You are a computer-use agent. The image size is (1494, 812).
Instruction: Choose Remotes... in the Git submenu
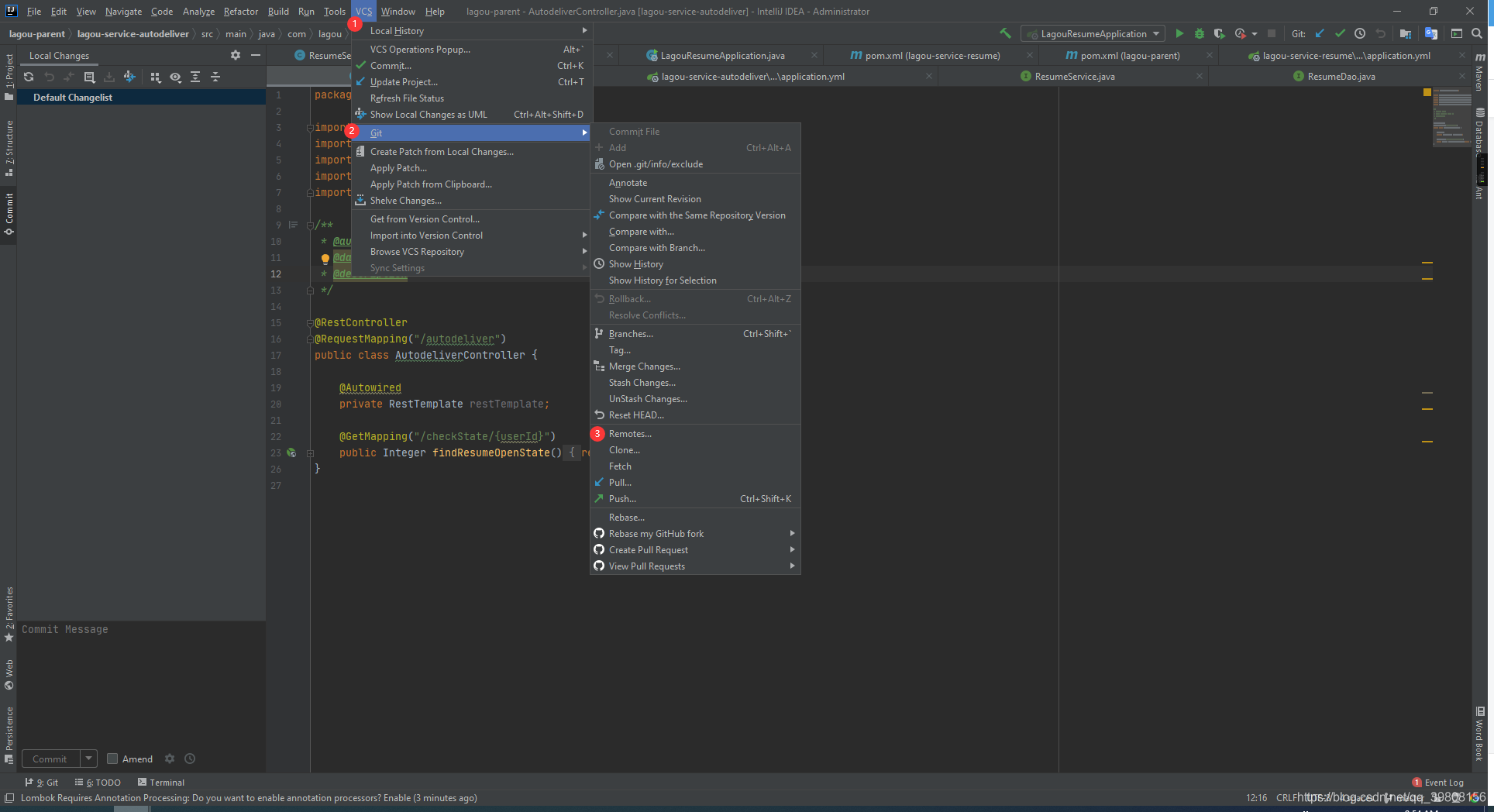coord(695,434)
